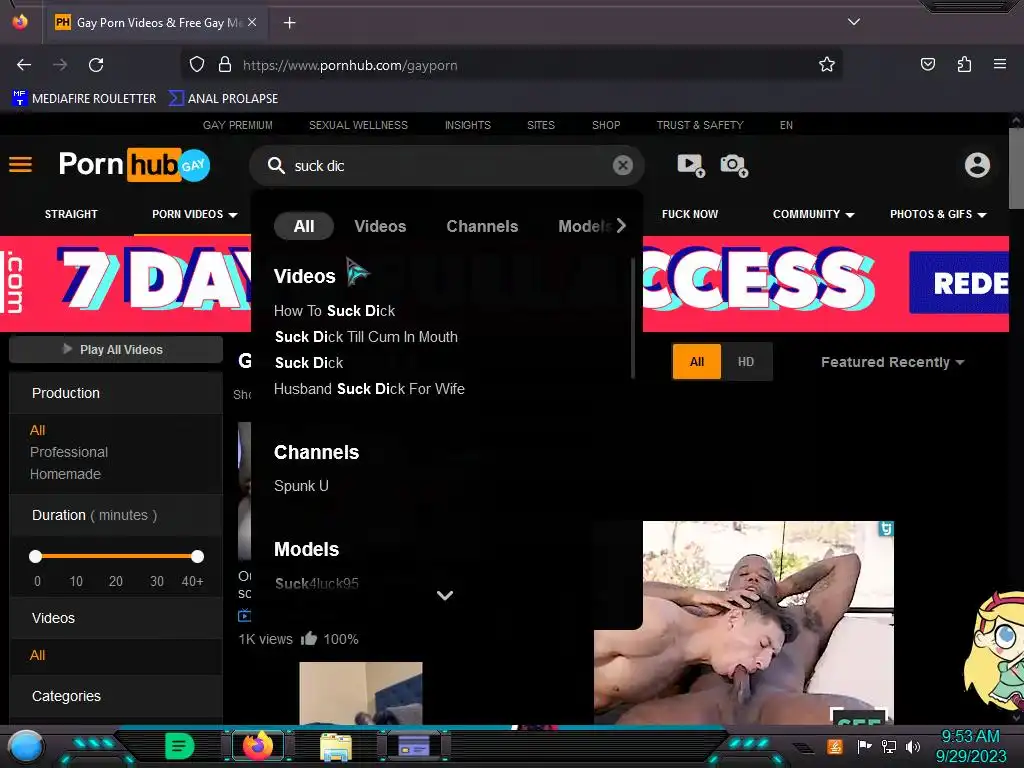This screenshot has height=768, width=1024.
Task: Open the browser extensions menu
Action: 964,65
